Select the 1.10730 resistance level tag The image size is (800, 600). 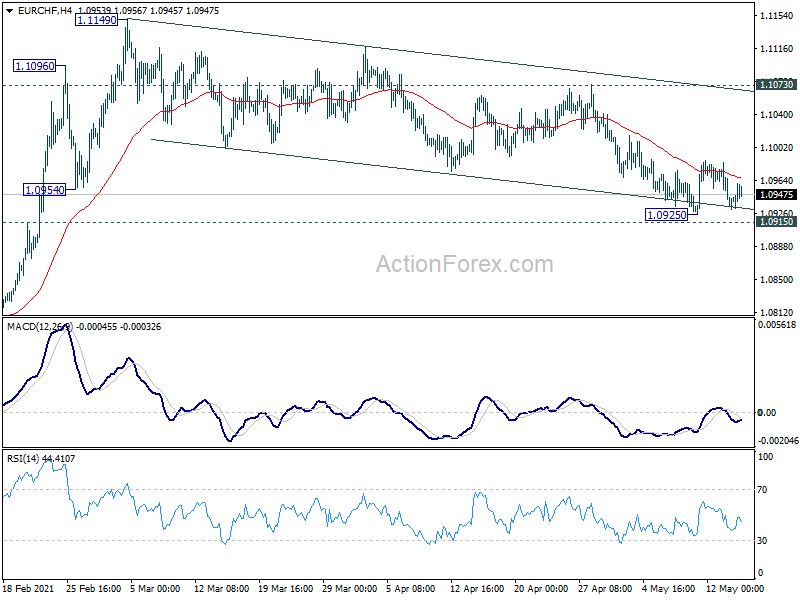777,85
